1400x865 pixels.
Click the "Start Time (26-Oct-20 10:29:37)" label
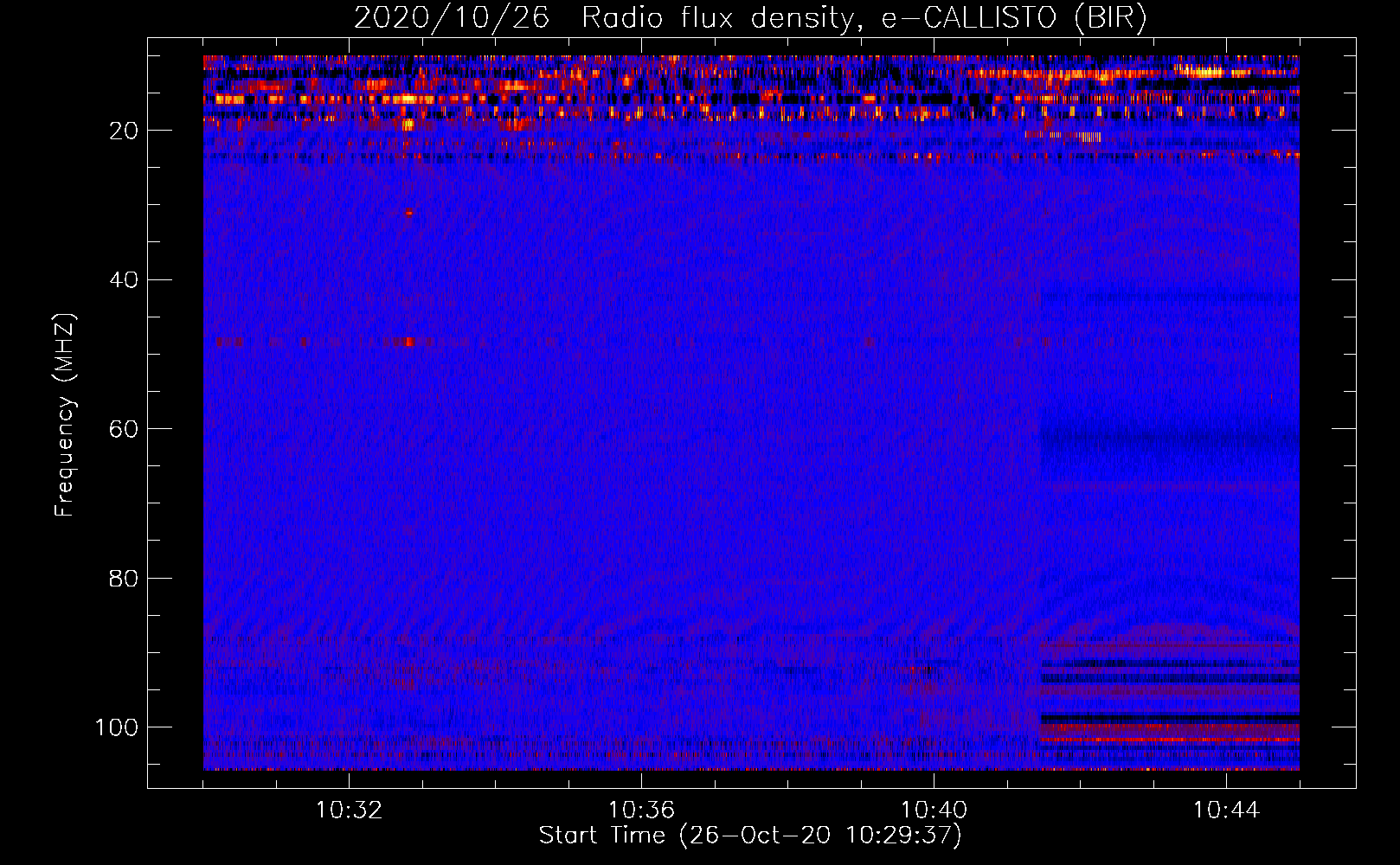point(750,836)
